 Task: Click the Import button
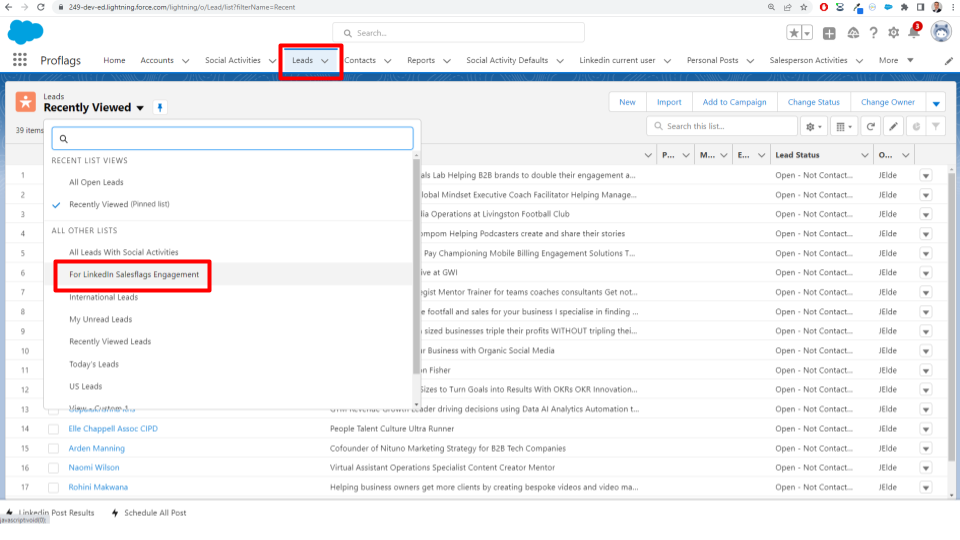[669, 102]
